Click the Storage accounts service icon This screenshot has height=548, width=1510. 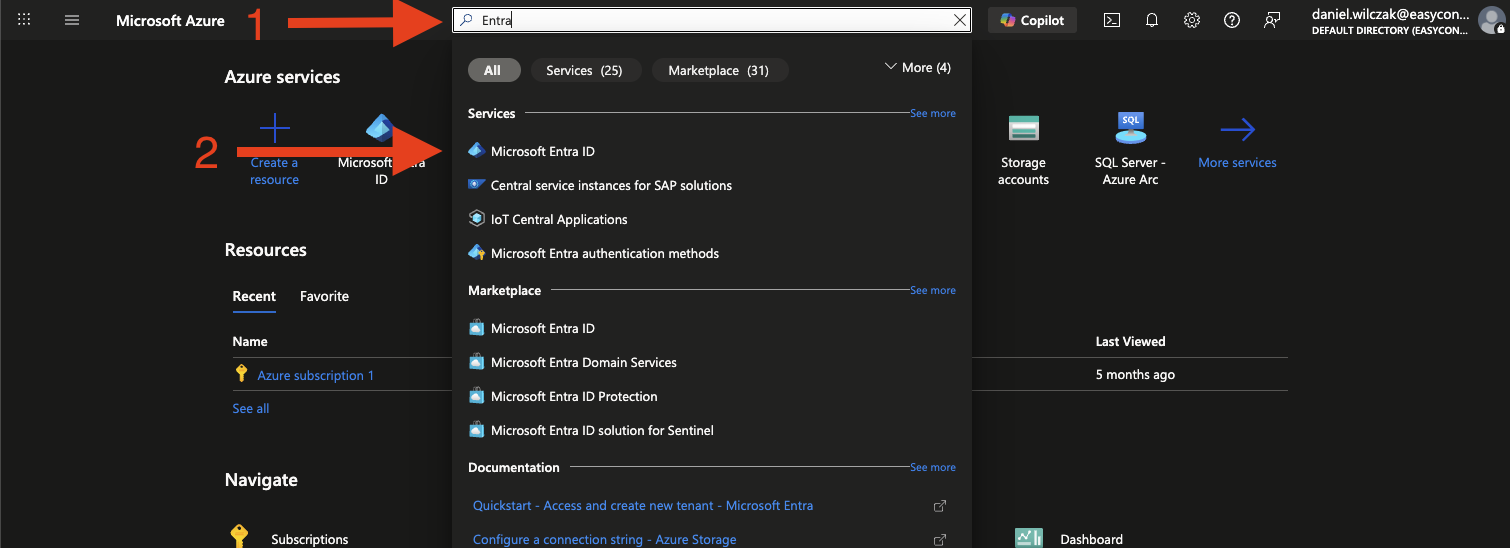pyautogui.click(x=1023, y=129)
